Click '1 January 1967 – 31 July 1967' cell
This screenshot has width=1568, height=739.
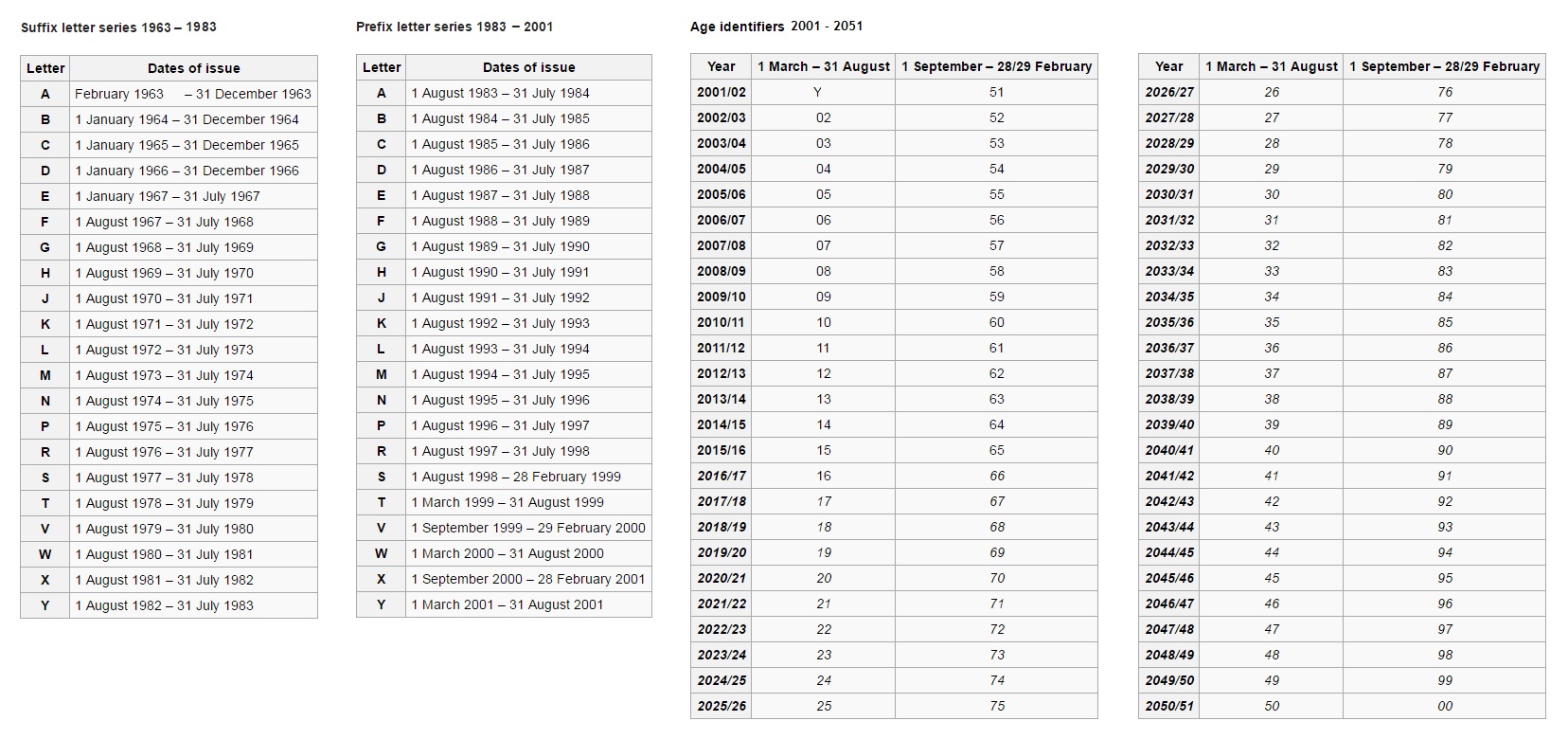pos(193,196)
